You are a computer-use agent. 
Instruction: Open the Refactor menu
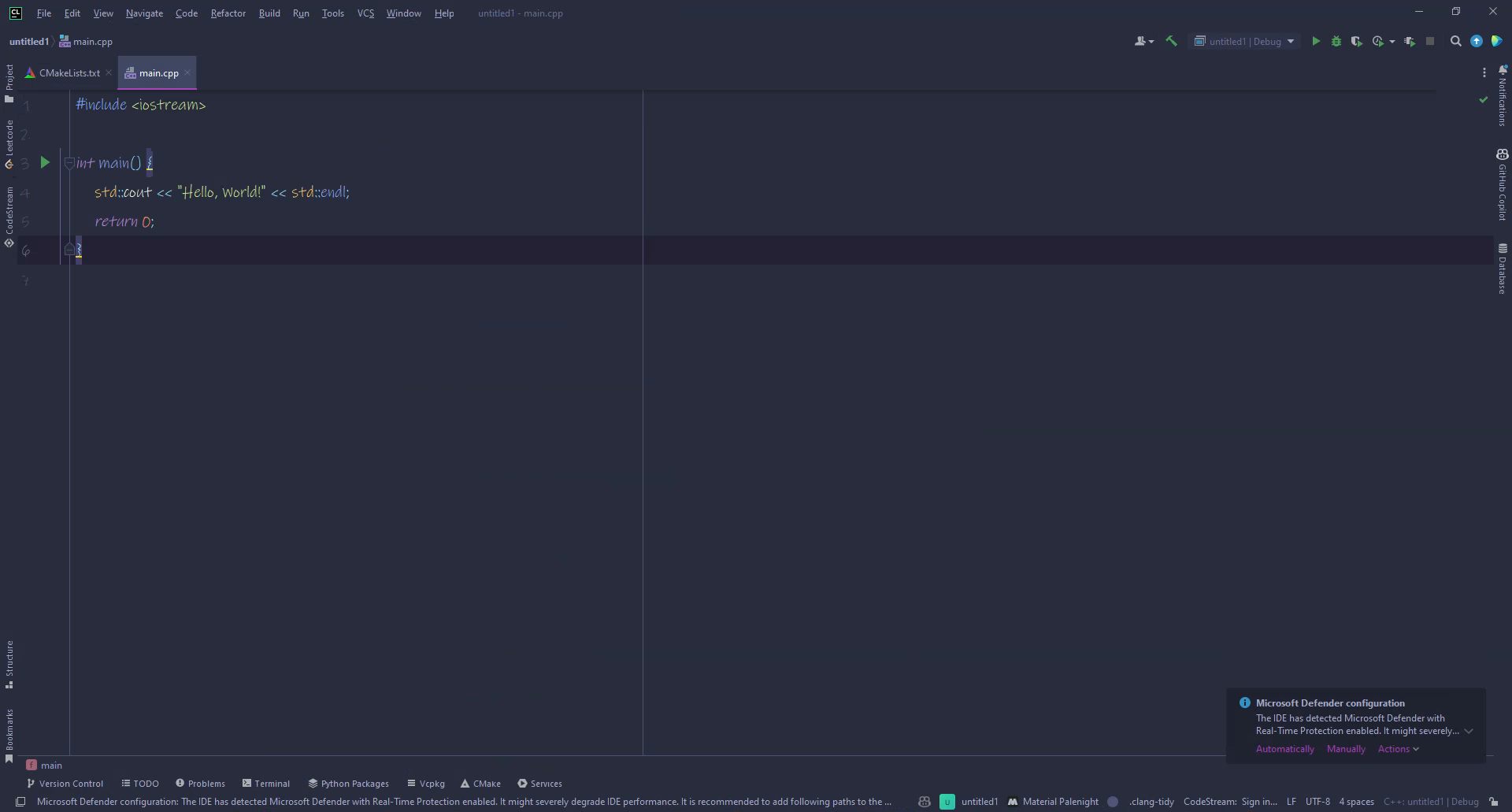coord(228,13)
